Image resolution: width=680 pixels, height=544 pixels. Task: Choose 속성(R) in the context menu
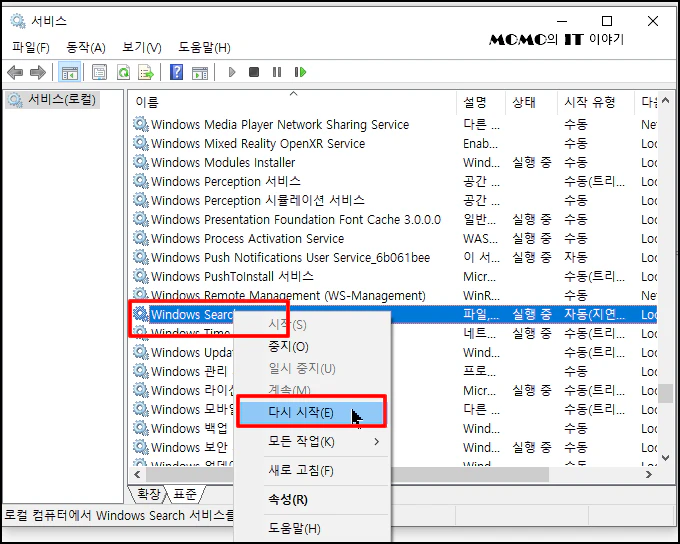312,500
